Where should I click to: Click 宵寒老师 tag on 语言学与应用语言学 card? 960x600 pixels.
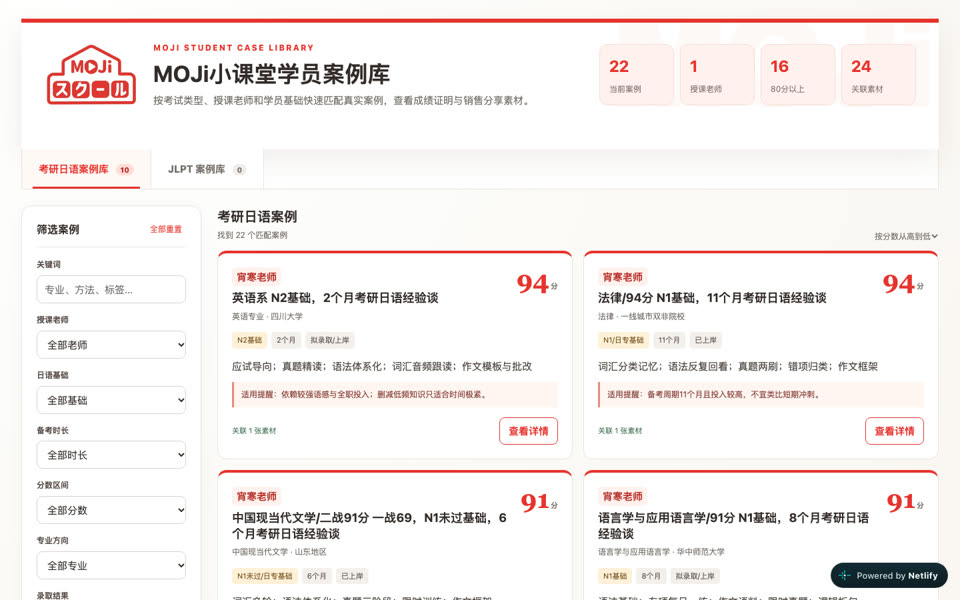623,497
